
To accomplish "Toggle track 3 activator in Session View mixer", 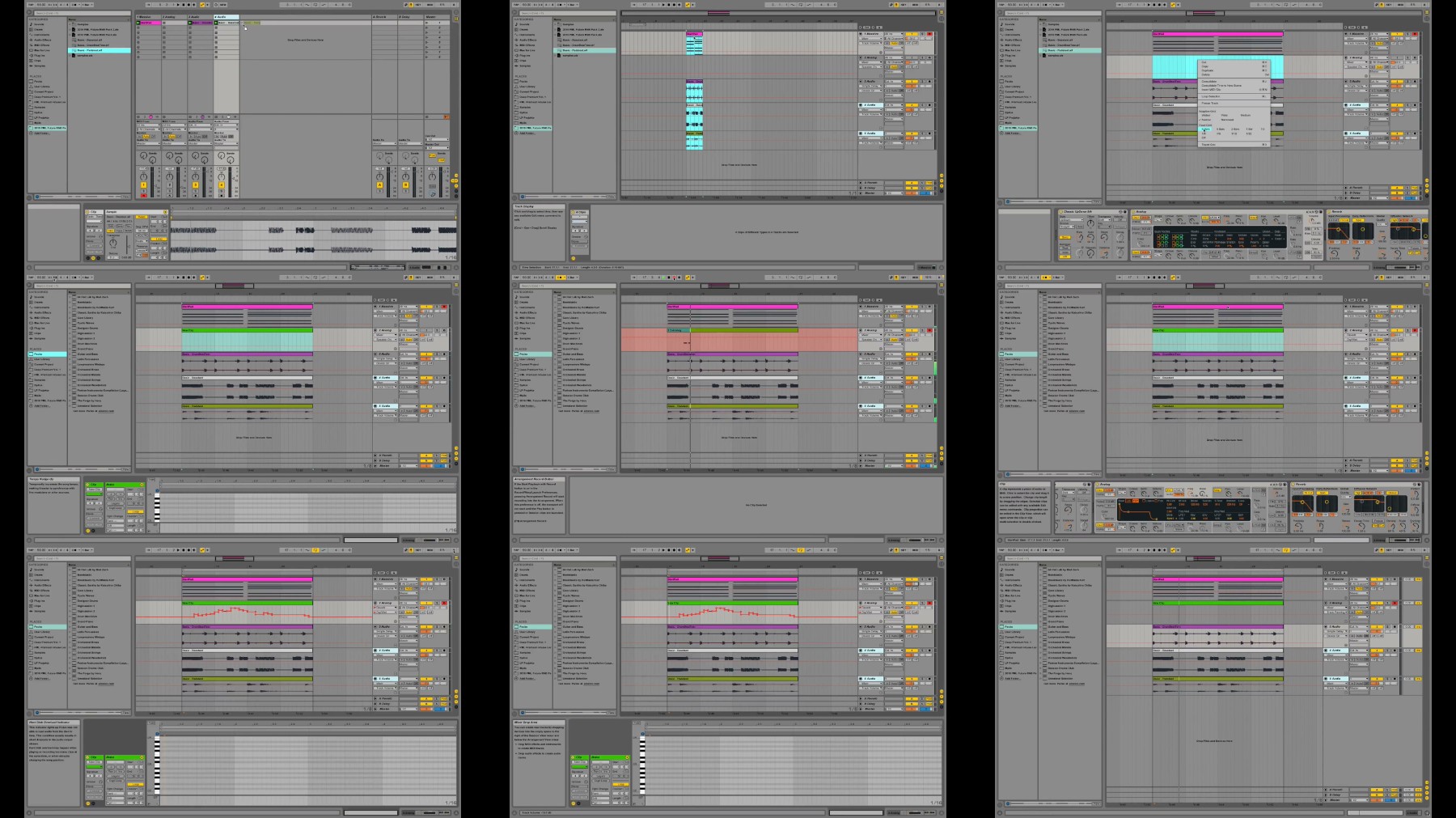I will click(196, 184).
